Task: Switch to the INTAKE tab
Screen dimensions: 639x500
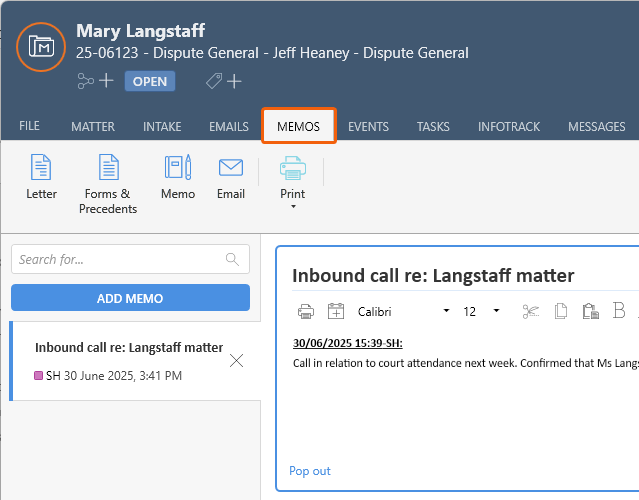Action: (162, 126)
